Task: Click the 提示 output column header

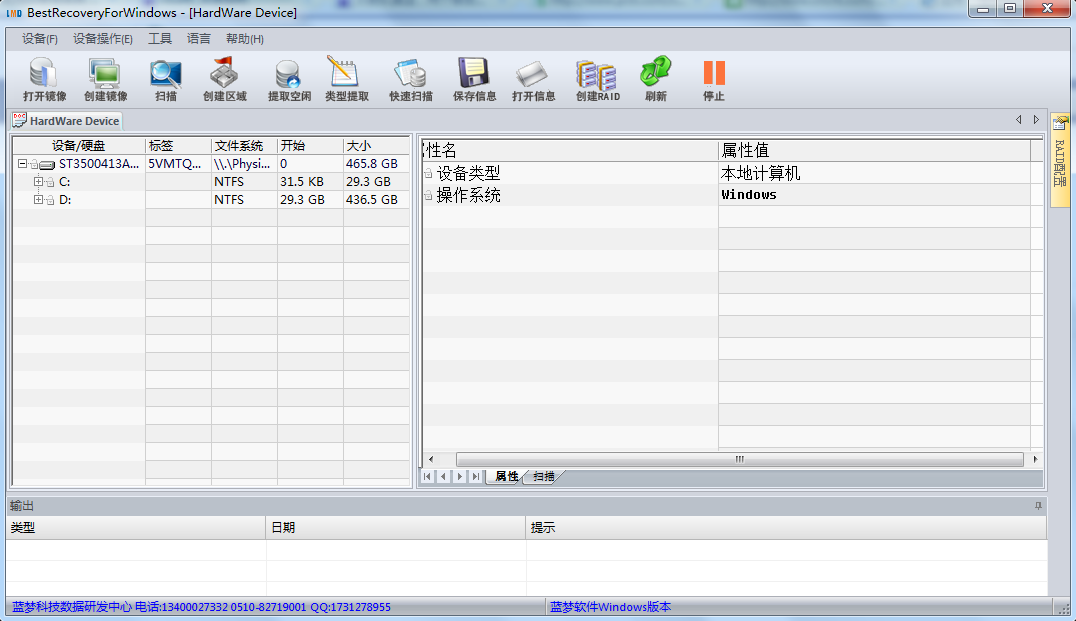Action: [786, 528]
